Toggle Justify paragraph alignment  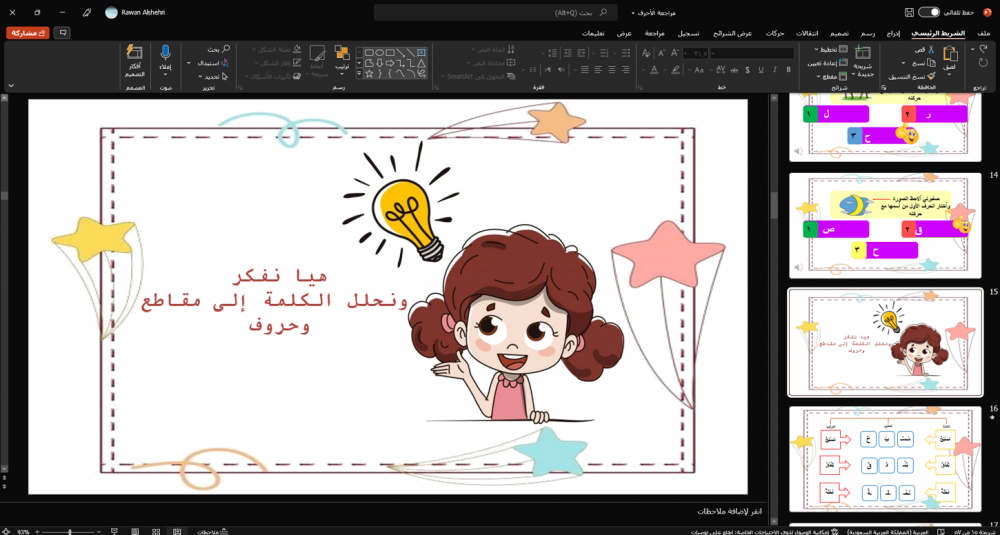tap(585, 70)
